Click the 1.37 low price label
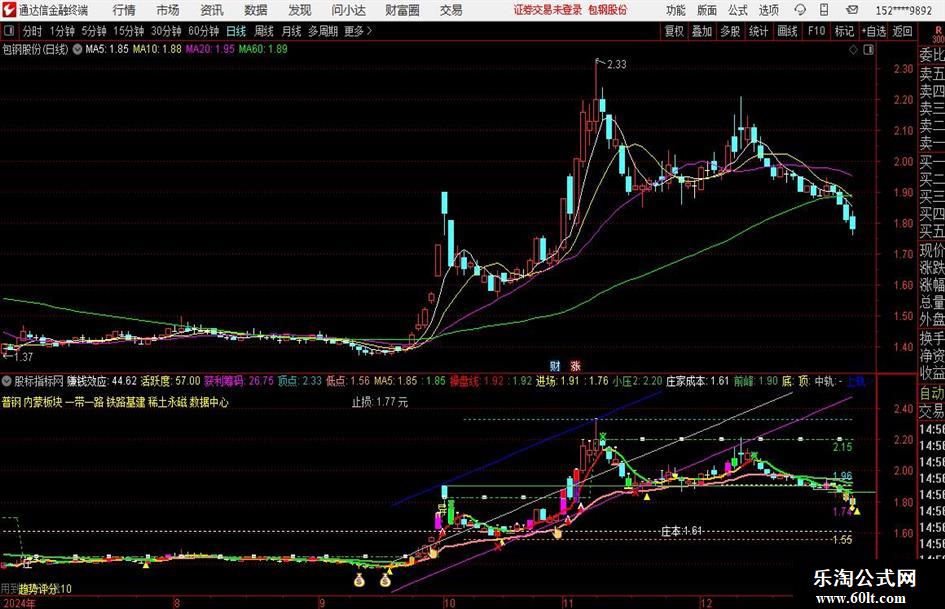This screenshot has width=945, height=609. coord(22,357)
